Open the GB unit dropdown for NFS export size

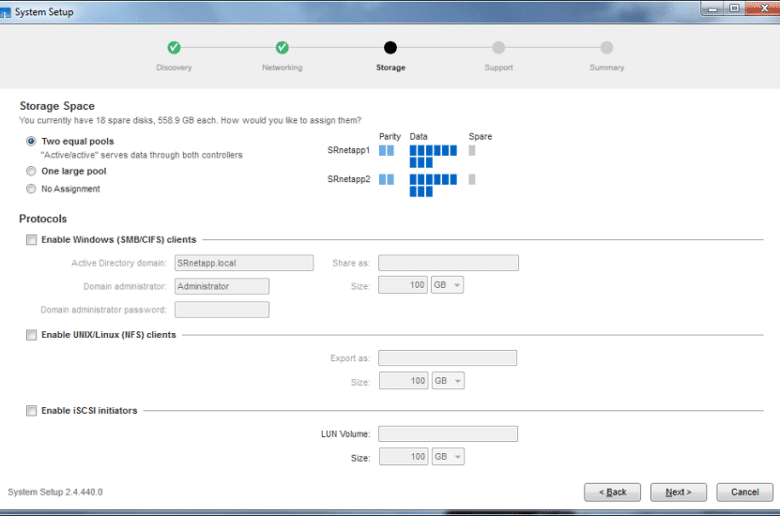[448, 381]
